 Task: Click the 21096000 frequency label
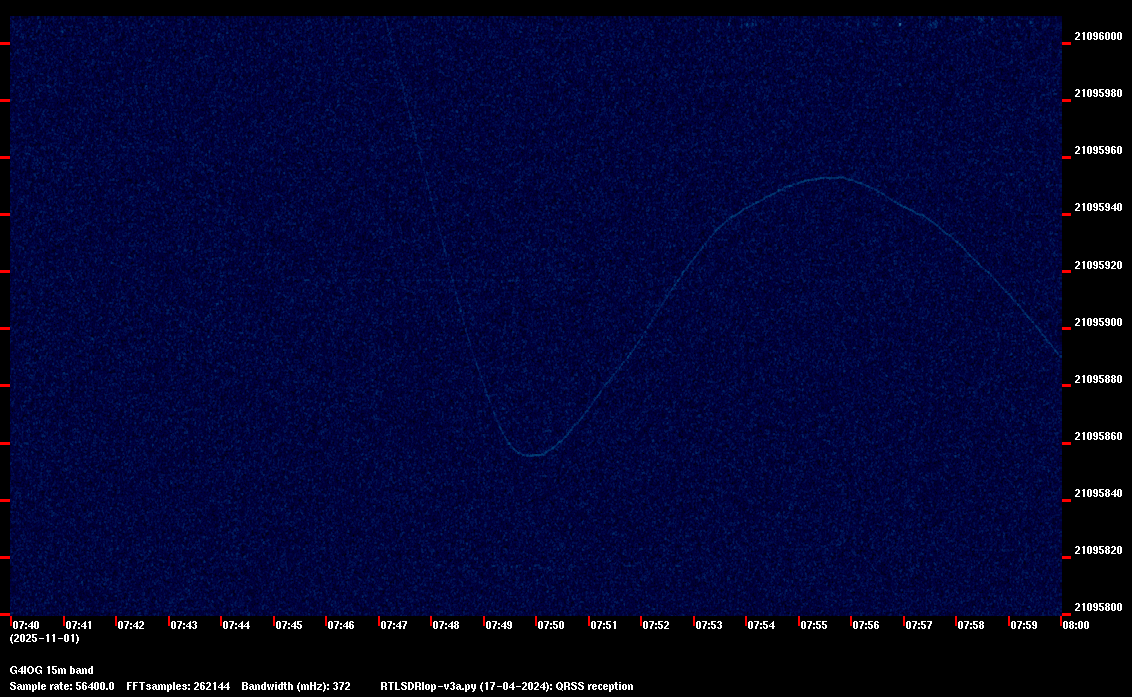(1098, 36)
